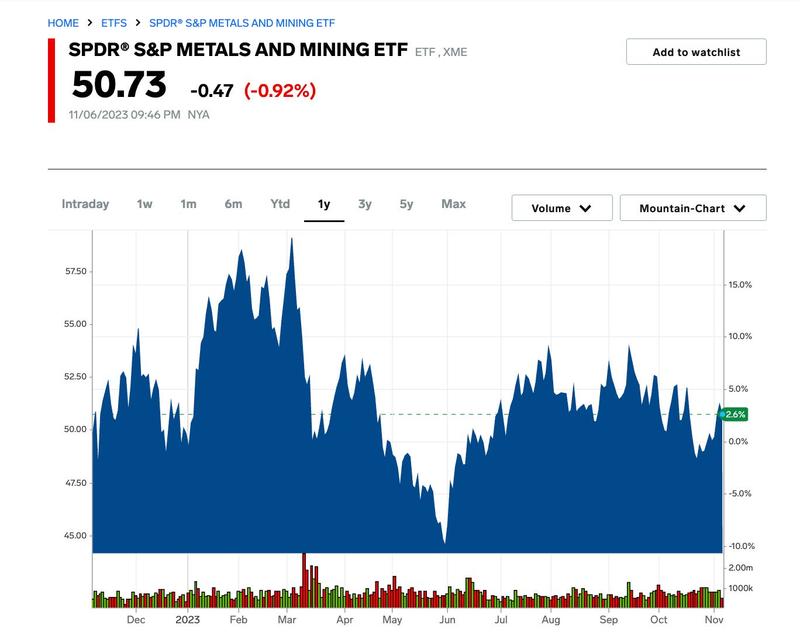Click the 45.00 price axis label
This screenshot has height=643, width=800.
[76, 535]
